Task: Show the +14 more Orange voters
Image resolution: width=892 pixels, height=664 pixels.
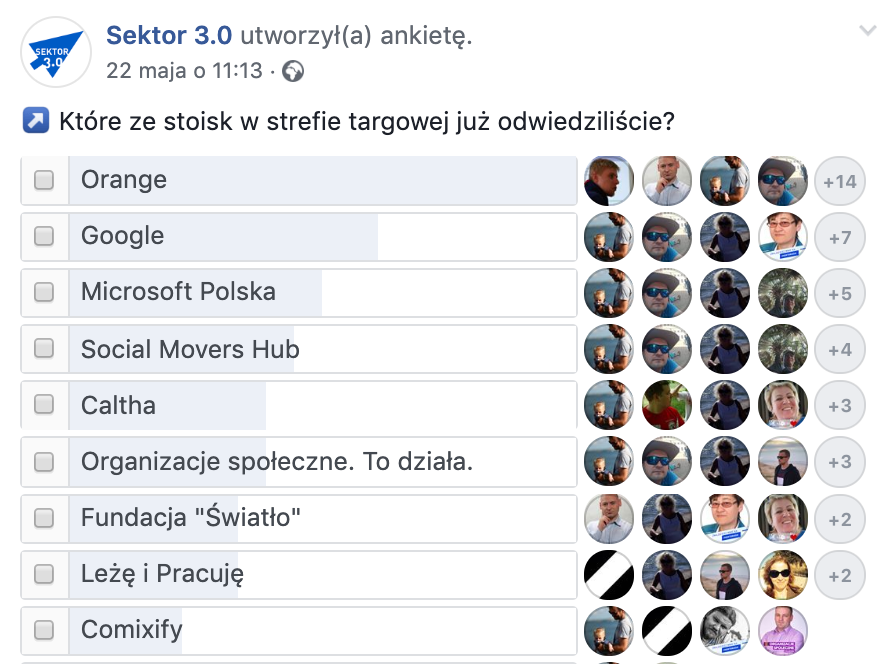Action: (x=840, y=181)
